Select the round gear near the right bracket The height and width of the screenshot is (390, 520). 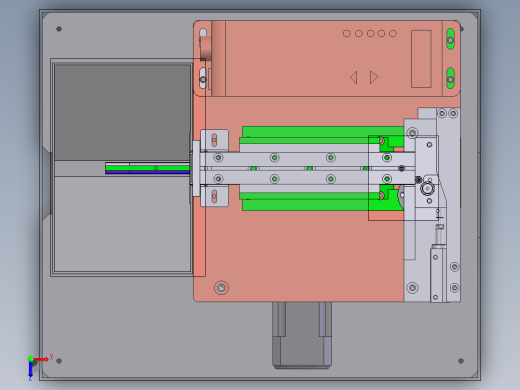click(427, 189)
